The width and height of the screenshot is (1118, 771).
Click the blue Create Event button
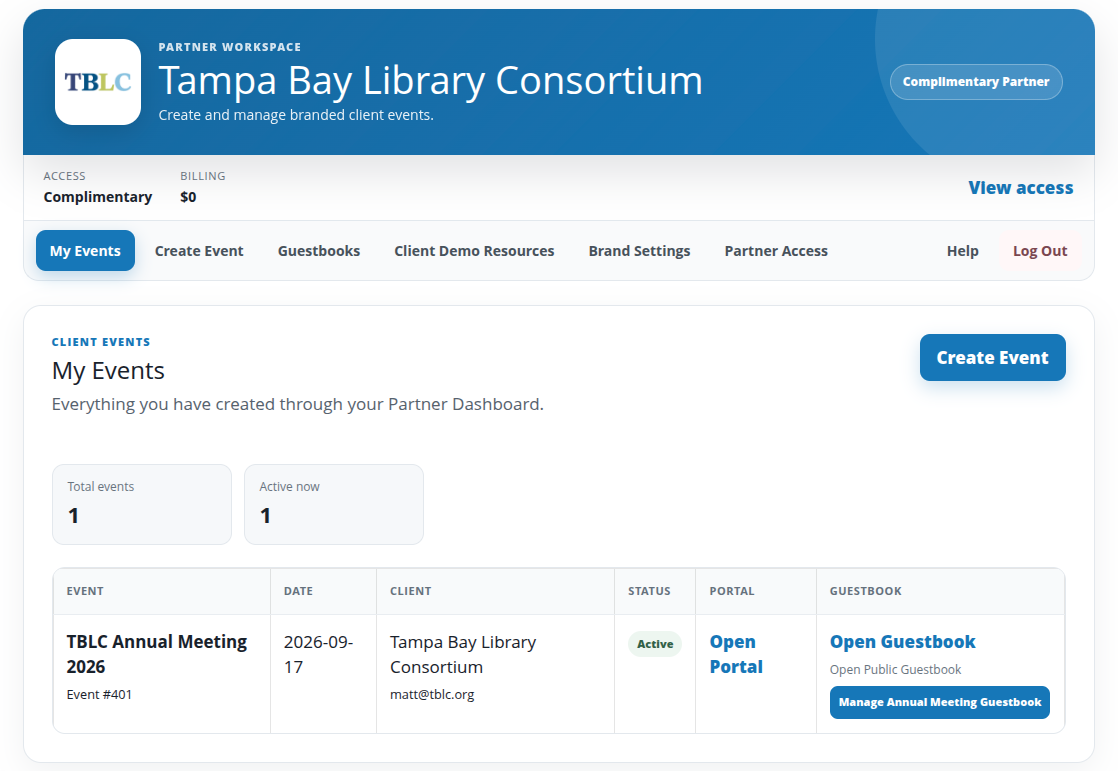pos(993,357)
